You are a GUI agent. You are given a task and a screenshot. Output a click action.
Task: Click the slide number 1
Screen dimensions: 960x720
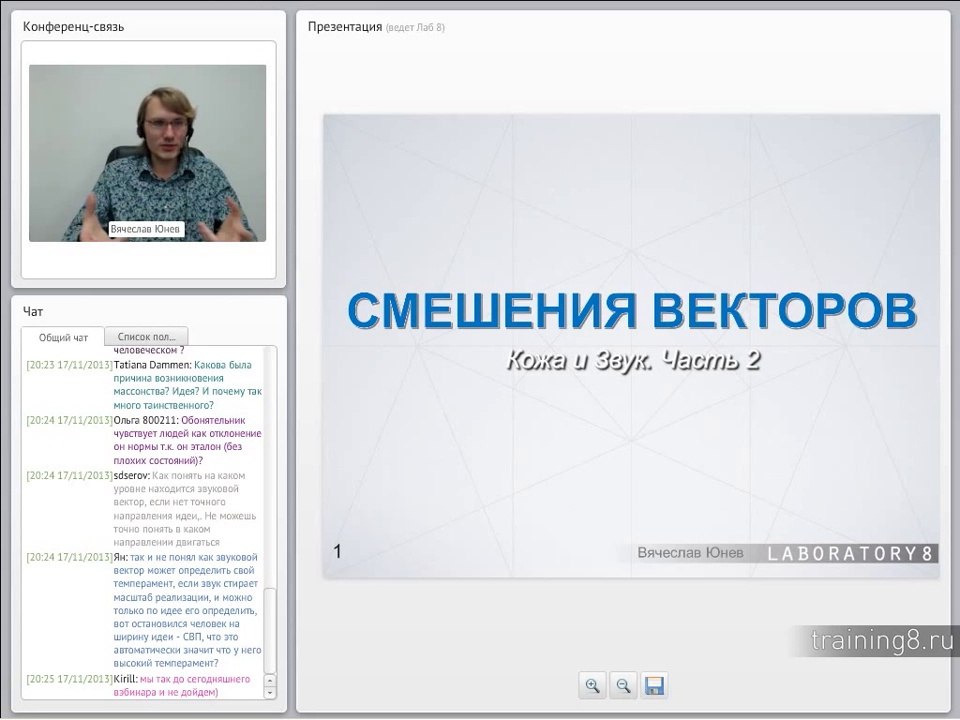tap(337, 552)
